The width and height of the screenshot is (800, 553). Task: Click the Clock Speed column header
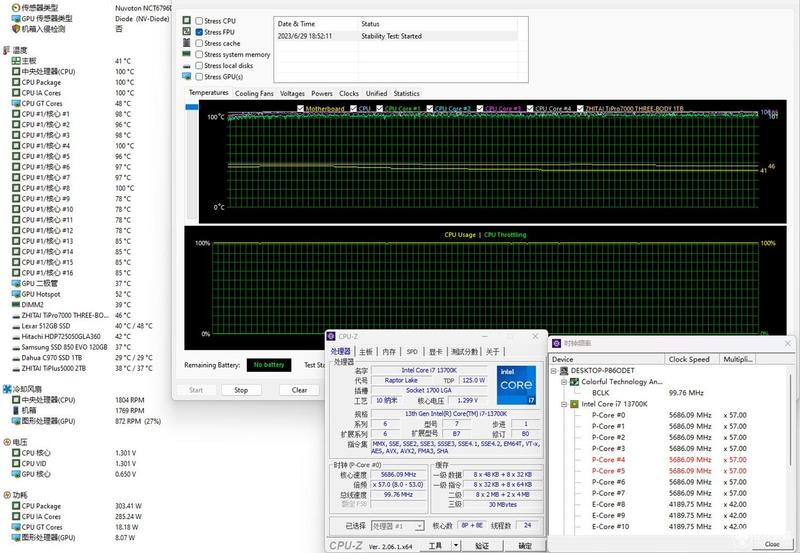[x=692, y=359]
